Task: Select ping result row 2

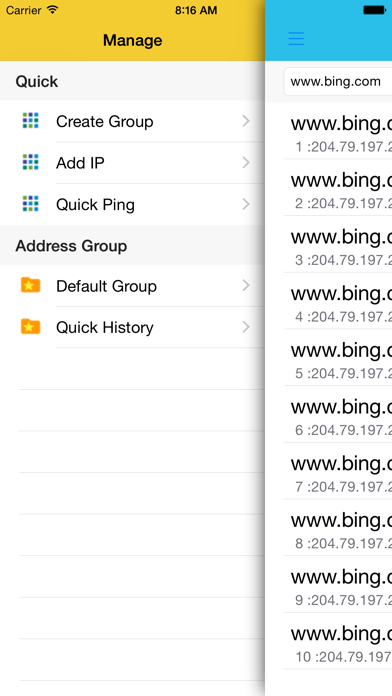Action: [338, 187]
